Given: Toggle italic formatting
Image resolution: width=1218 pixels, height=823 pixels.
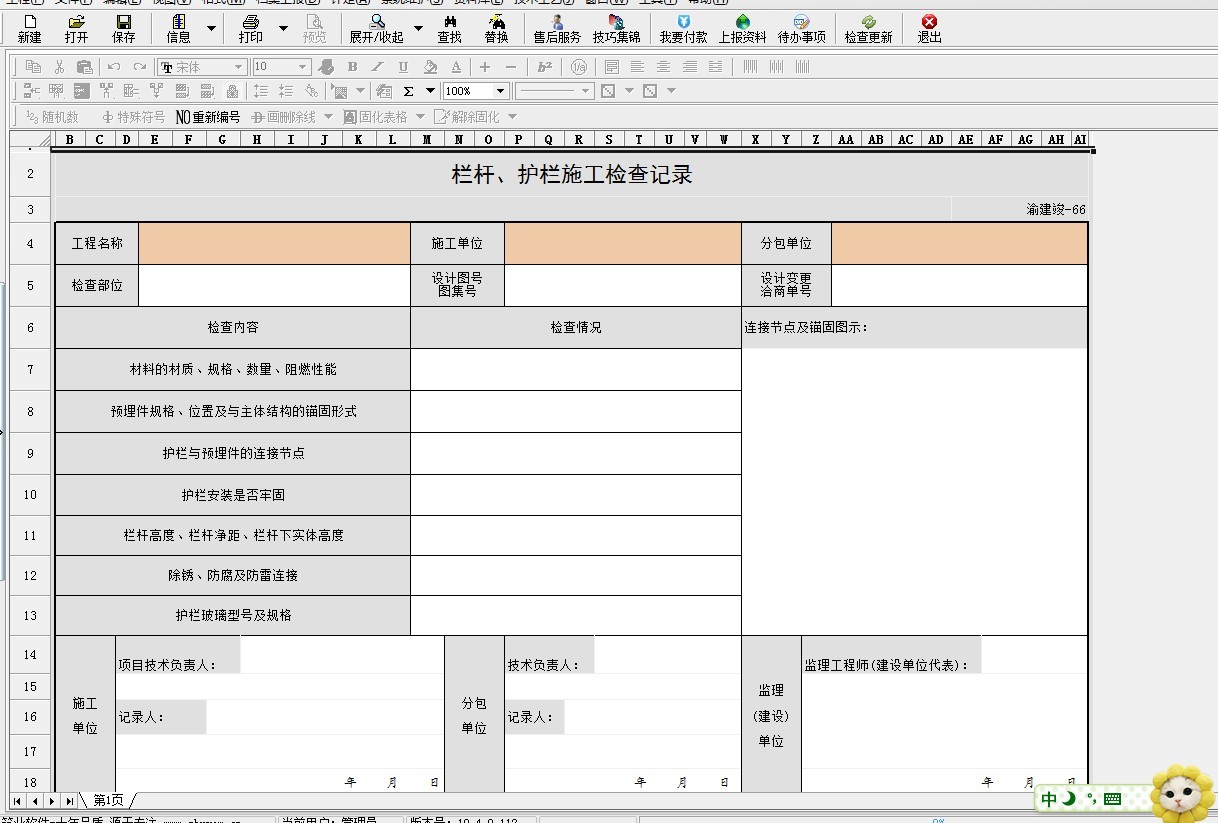Looking at the screenshot, I should 376,66.
